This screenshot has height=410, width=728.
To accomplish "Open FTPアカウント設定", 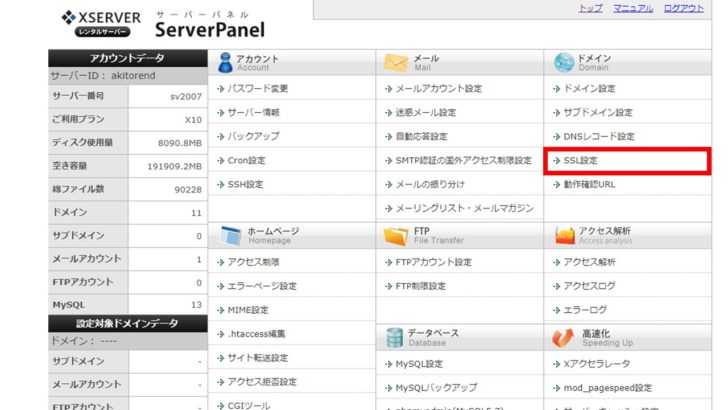I will pos(434,262).
